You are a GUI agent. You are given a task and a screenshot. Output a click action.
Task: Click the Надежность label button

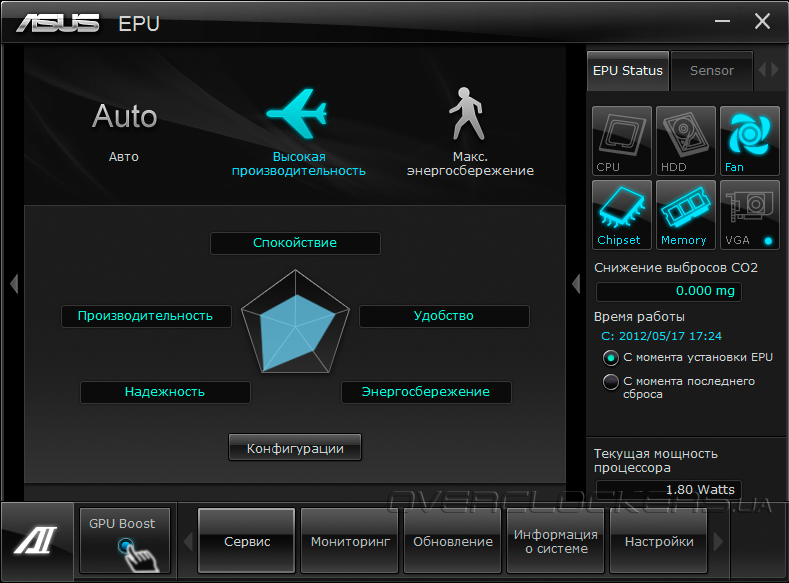tap(165, 392)
